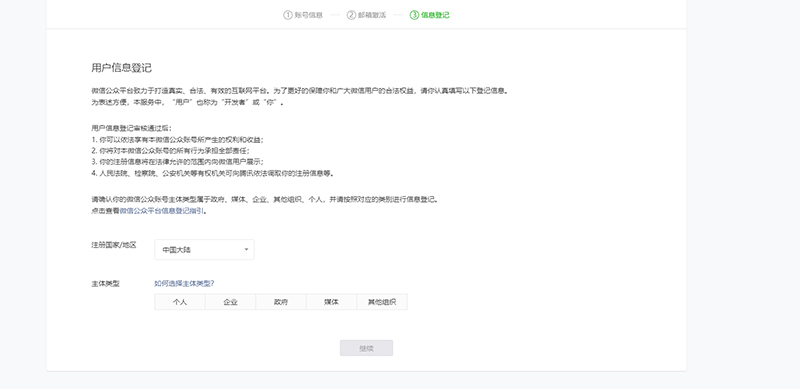Click list item 2 about 承担全部责任

point(171,151)
